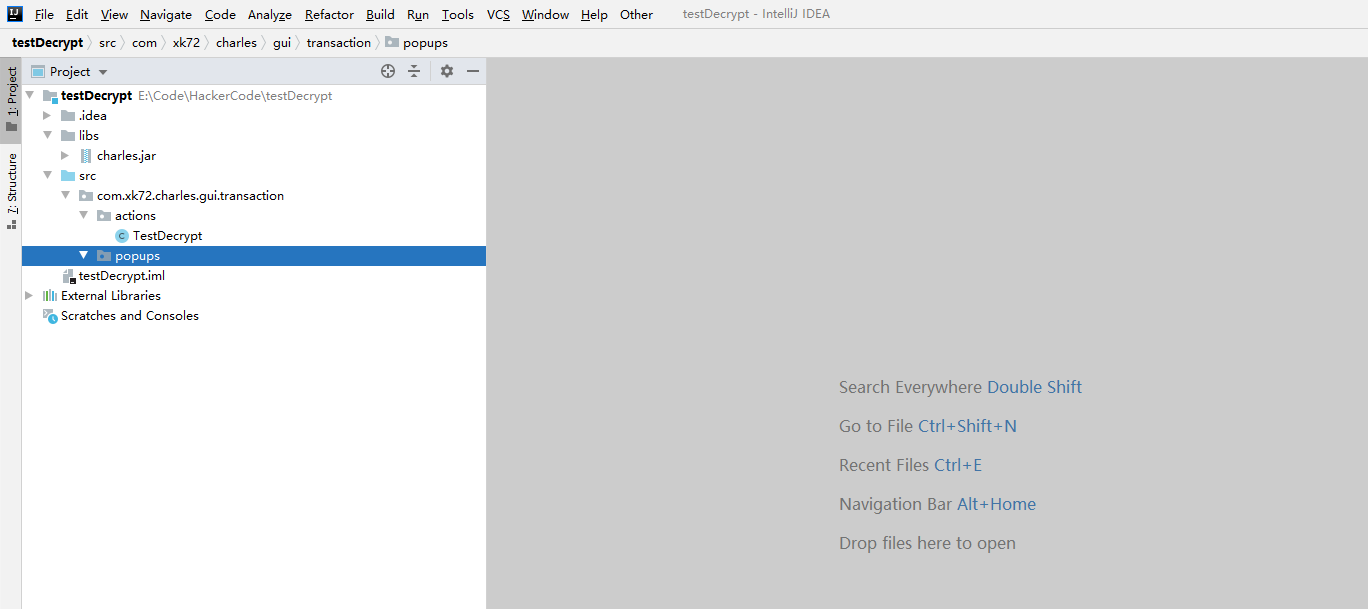
Task: Collapse the actions package arrow
Action: [x=84, y=216]
